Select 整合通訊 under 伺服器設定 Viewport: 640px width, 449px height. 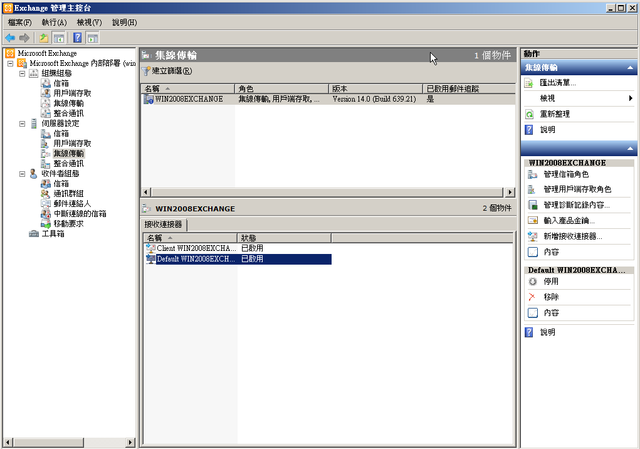(69, 163)
